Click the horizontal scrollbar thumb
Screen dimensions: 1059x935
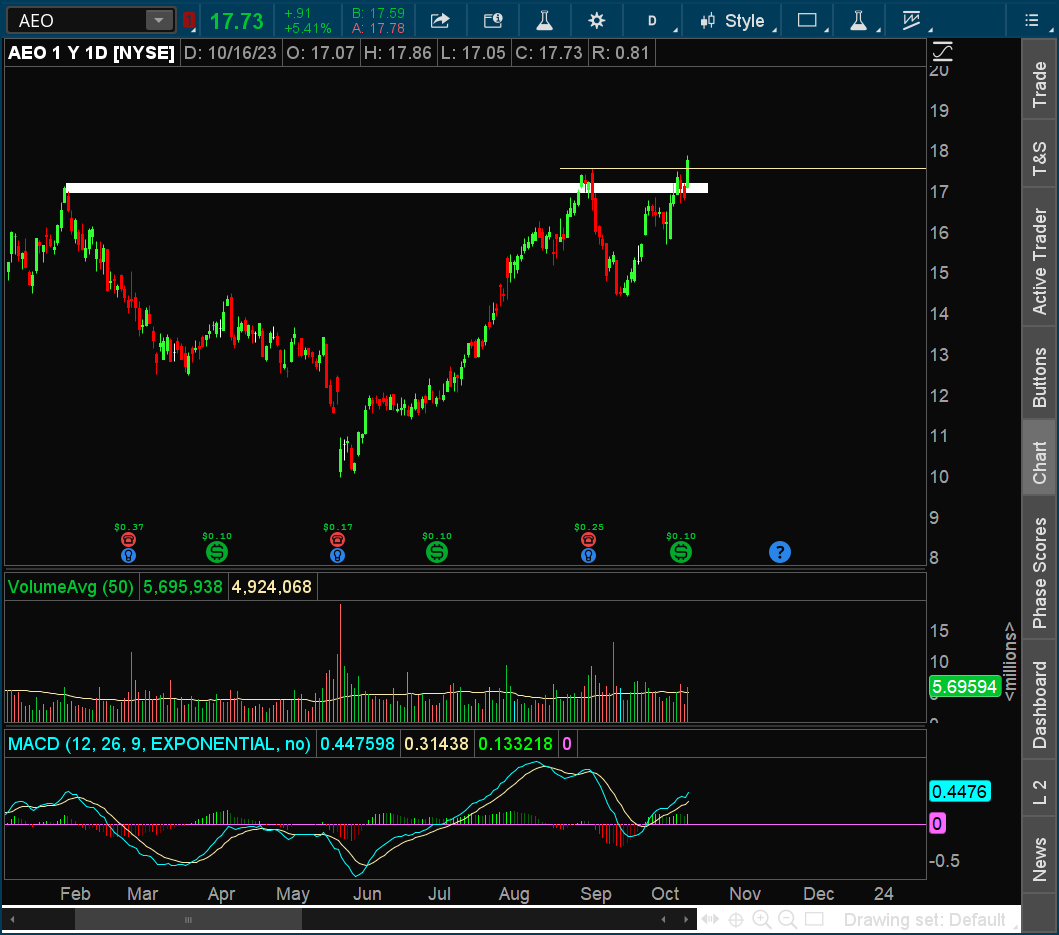pyautogui.click(x=188, y=919)
